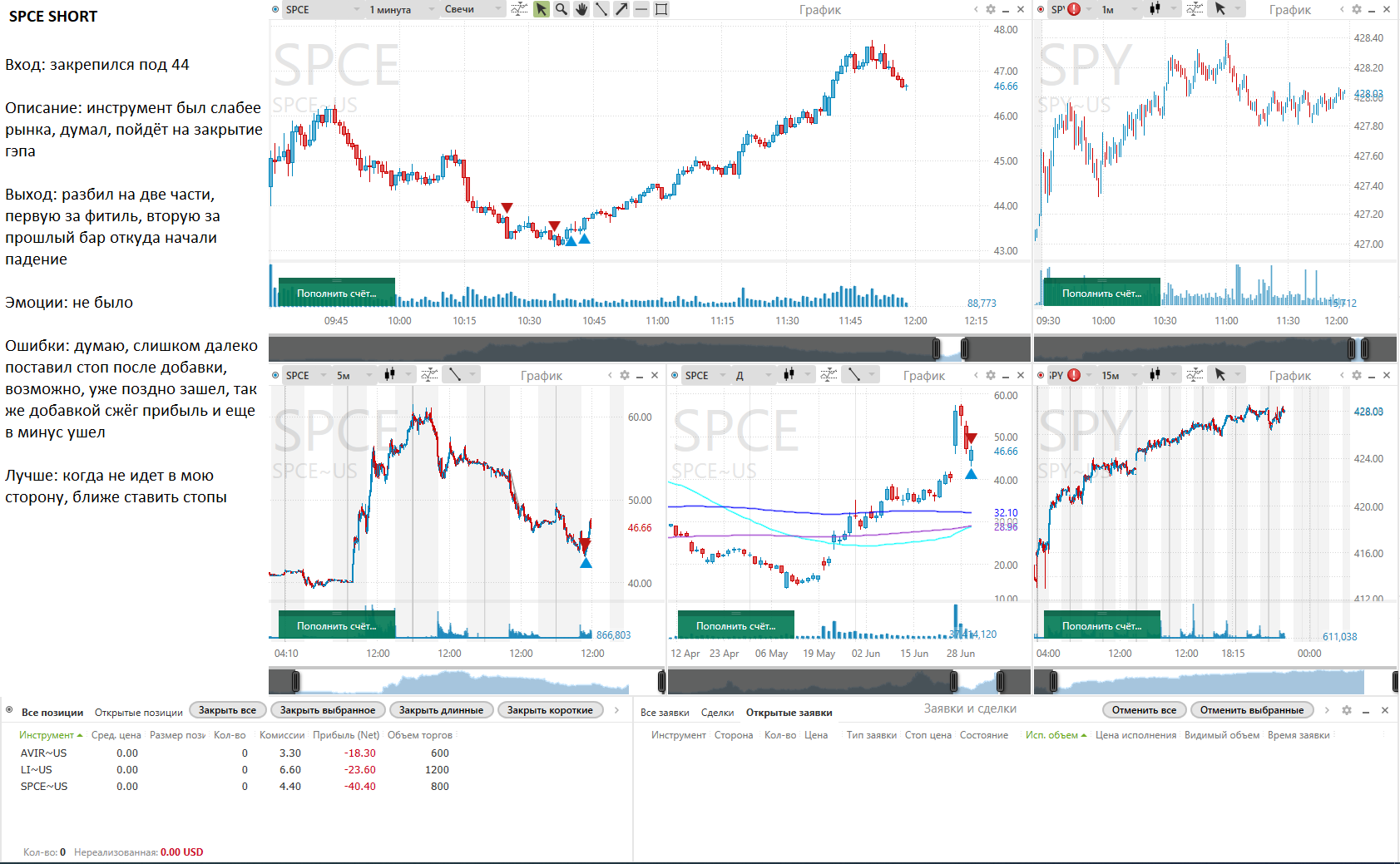
Task: Toggle link radio button on SPY 1м chart
Action: 1041,9
